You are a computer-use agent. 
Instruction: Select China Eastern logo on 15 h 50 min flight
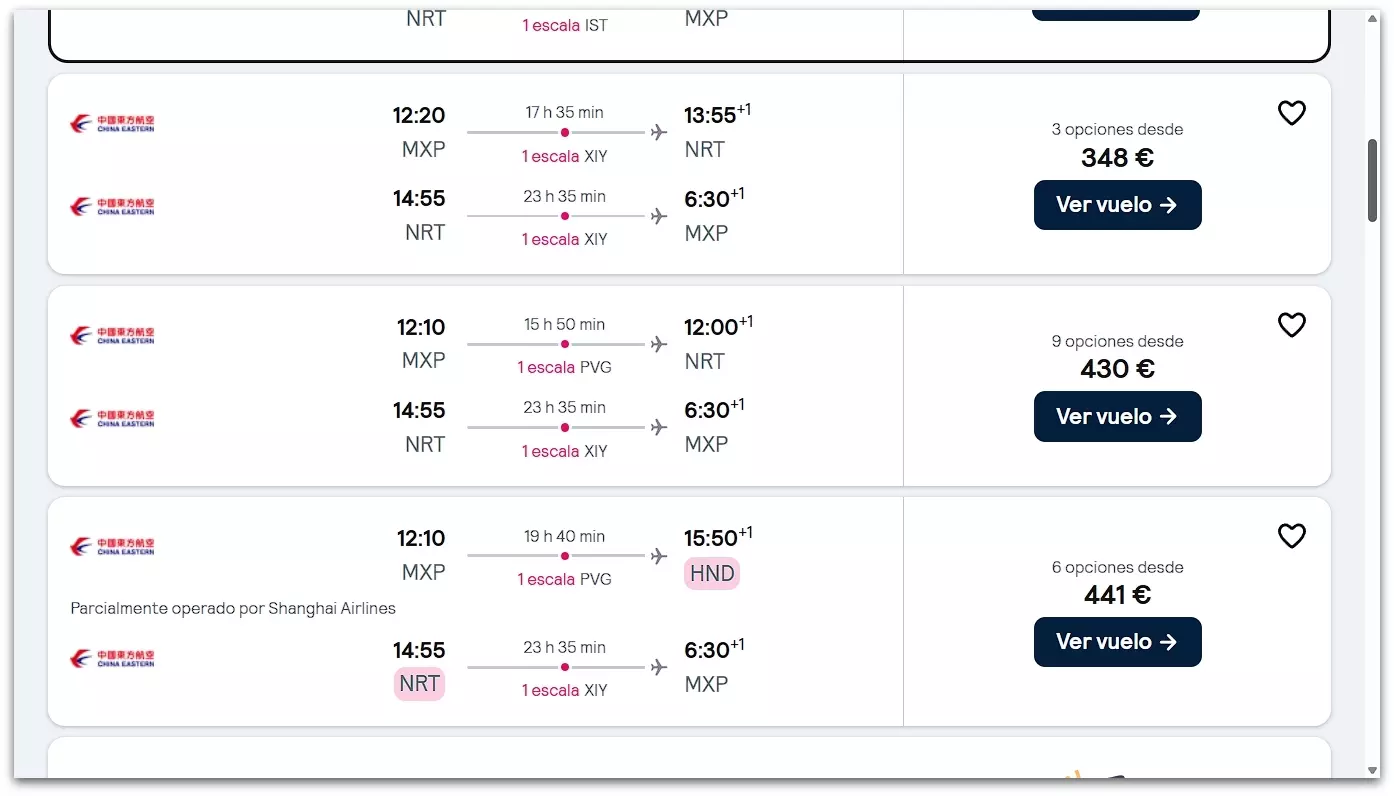pyautogui.click(x=112, y=335)
